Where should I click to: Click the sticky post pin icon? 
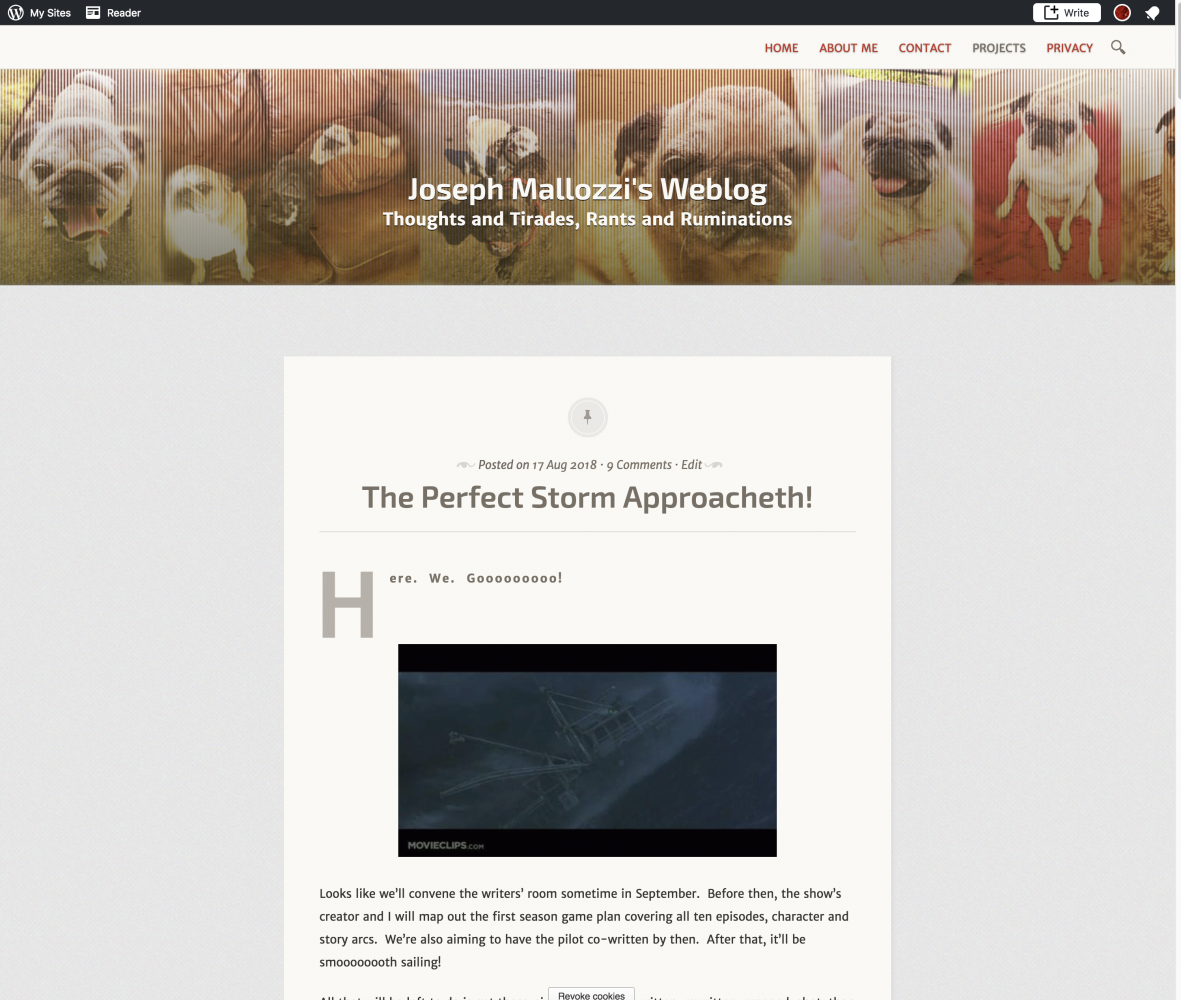tap(587, 417)
